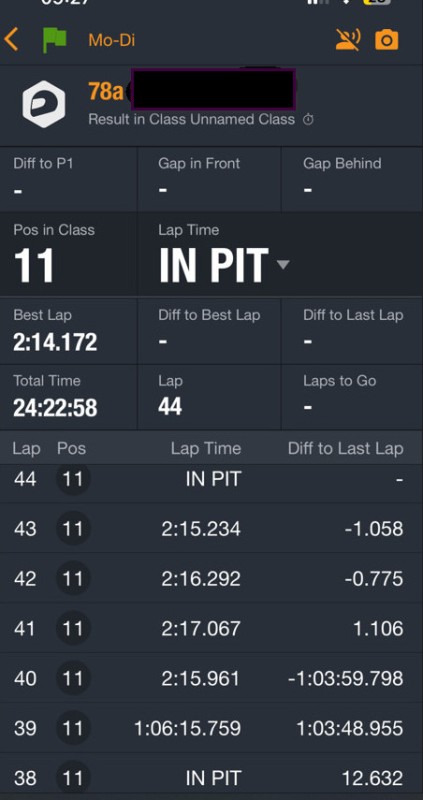Viewport: 423px width, 800px height.
Task: Tap the Best Lap 2:14.172 value
Action: click(55, 342)
